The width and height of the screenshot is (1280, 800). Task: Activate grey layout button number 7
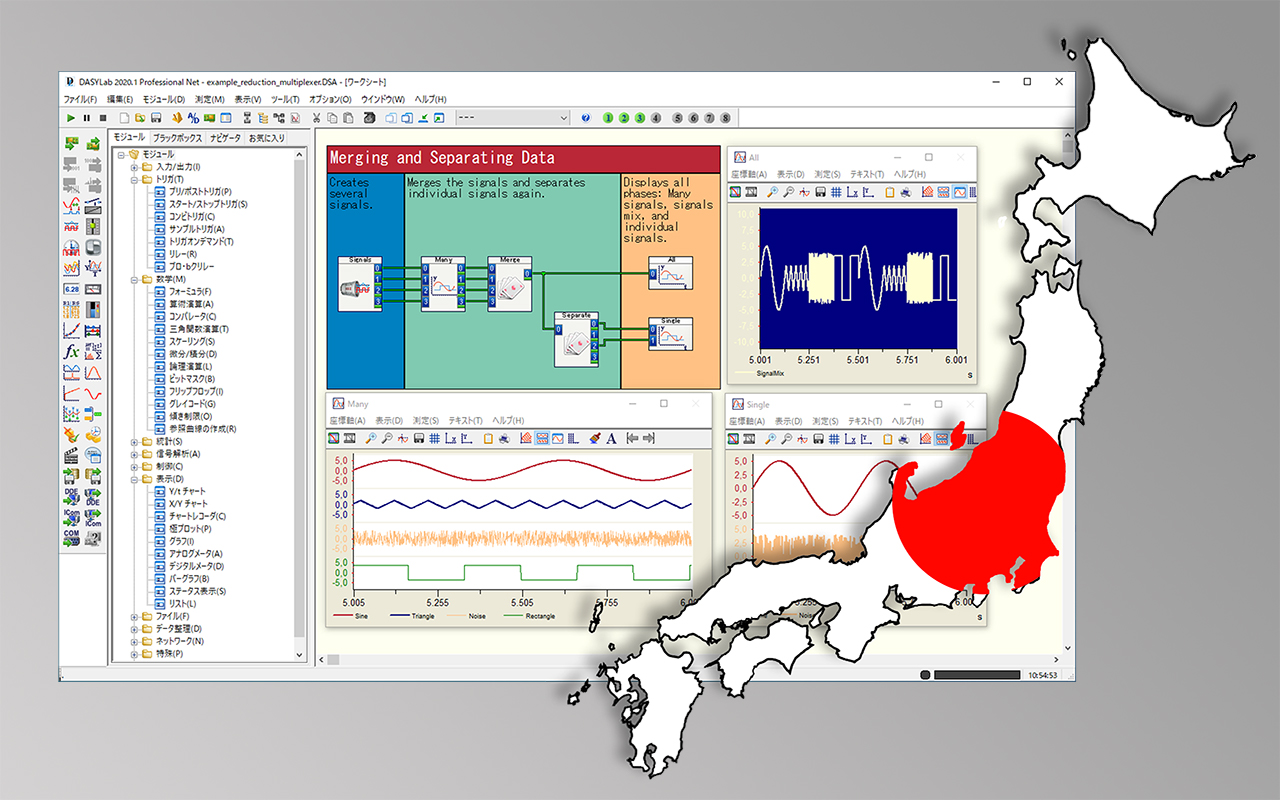(x=710, y=118)
